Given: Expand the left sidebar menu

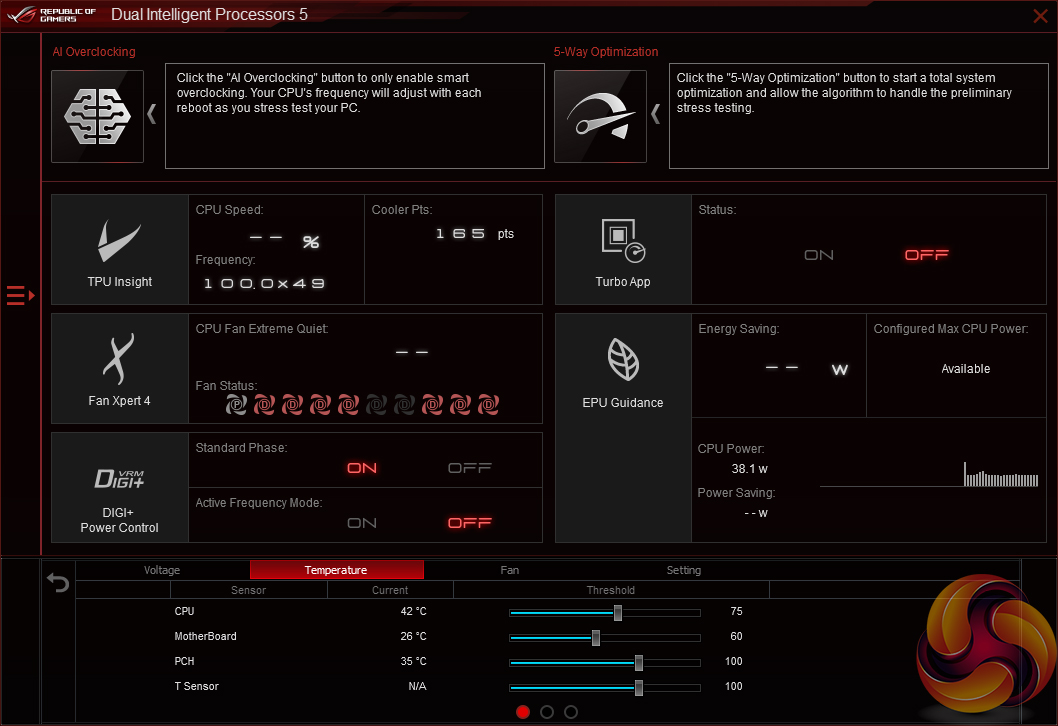Looking at the screenshot, I should click(x=20, y=295).
